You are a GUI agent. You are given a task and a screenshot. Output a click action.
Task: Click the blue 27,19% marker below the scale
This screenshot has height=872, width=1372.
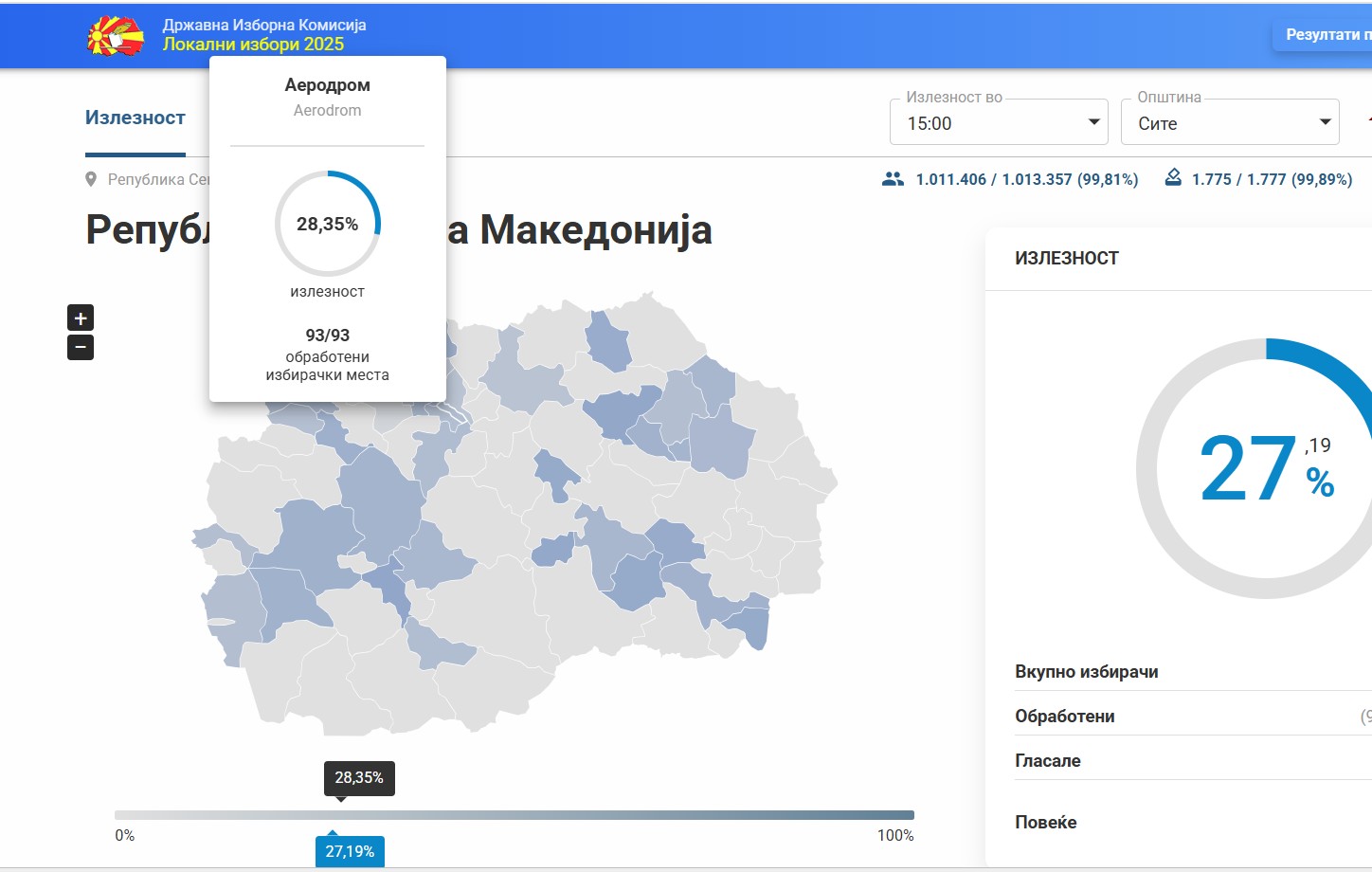(350, 851)
